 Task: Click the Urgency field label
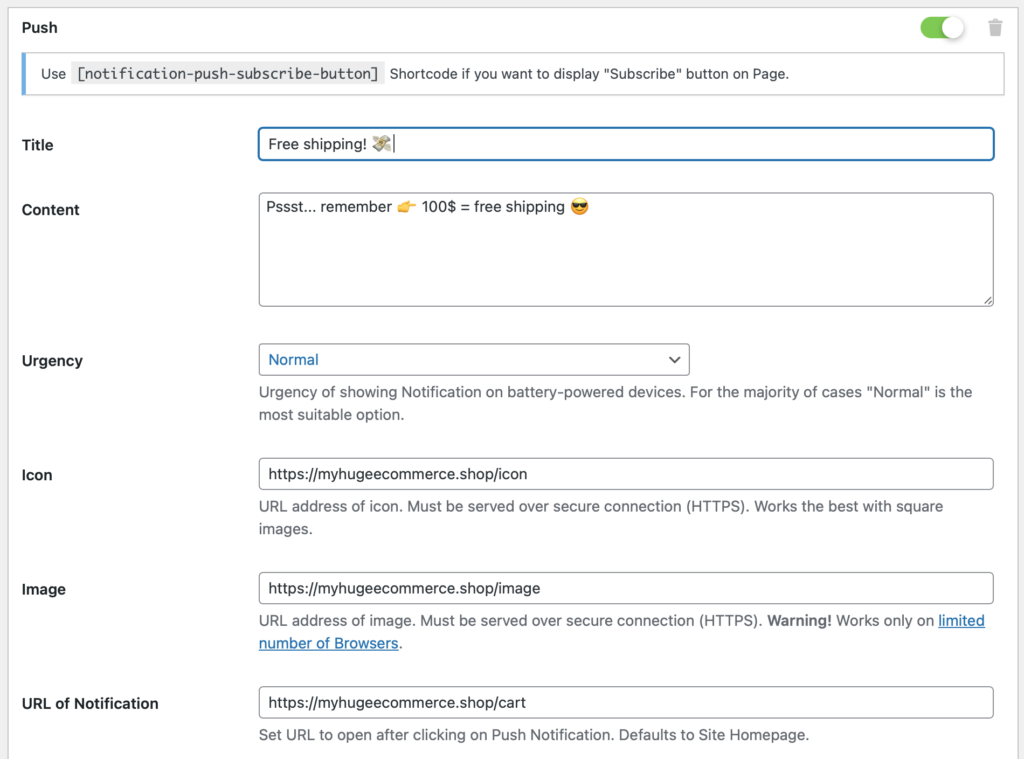point(52,360)
